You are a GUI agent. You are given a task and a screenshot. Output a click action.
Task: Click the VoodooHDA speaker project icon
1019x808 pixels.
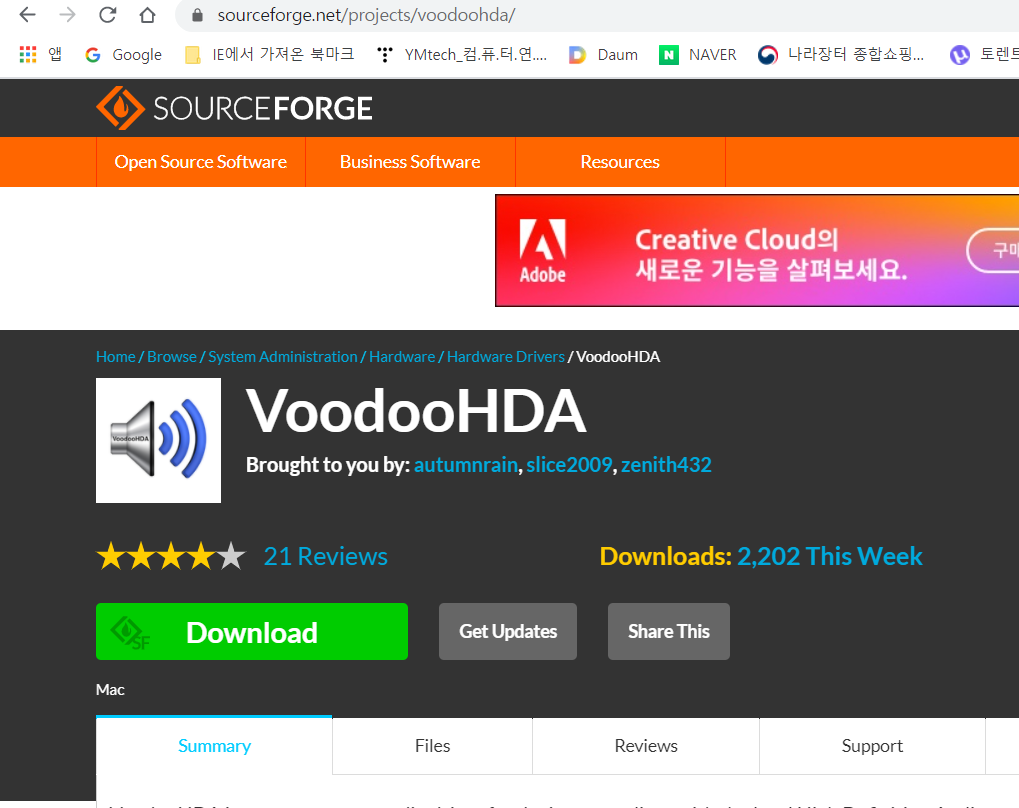pyautogui.click(x=159, y=440)
